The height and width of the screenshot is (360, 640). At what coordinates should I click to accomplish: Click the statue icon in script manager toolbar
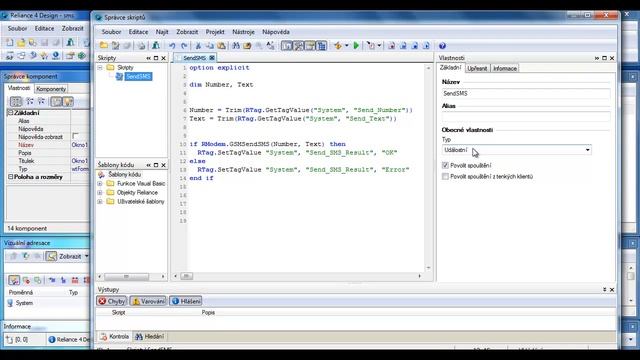coord(156,46)
